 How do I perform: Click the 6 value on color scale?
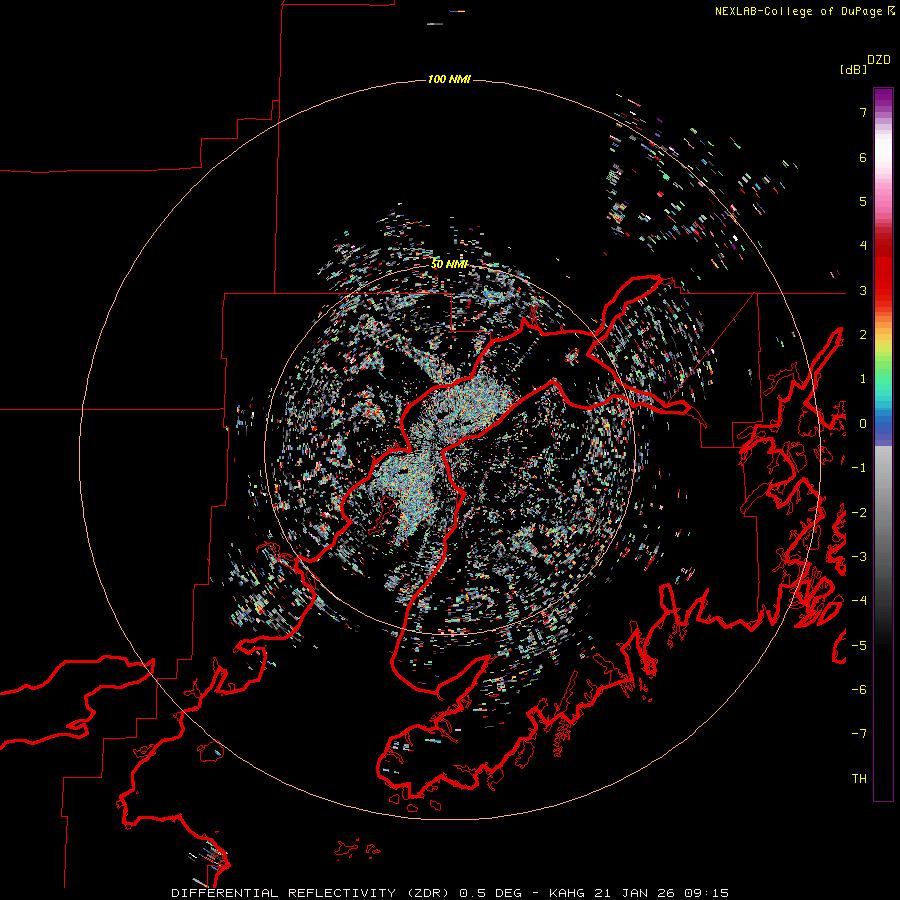863,157
